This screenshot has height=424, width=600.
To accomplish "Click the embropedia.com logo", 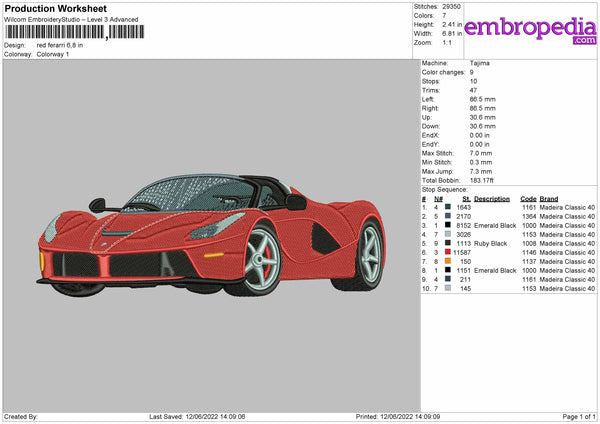I will [530, 30].
